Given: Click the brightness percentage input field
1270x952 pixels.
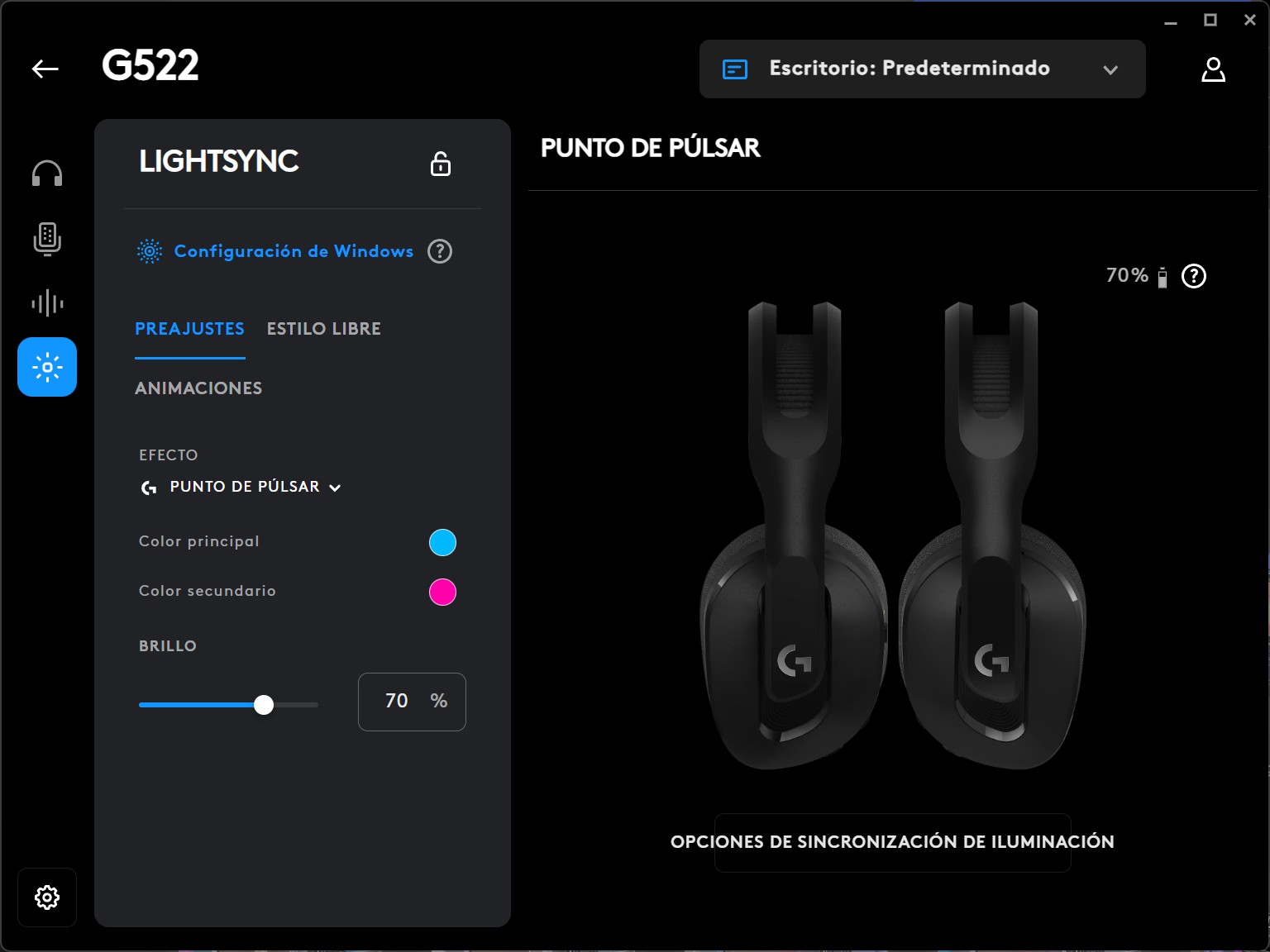Looking at the screenshot, I should [x=412, y=702].
